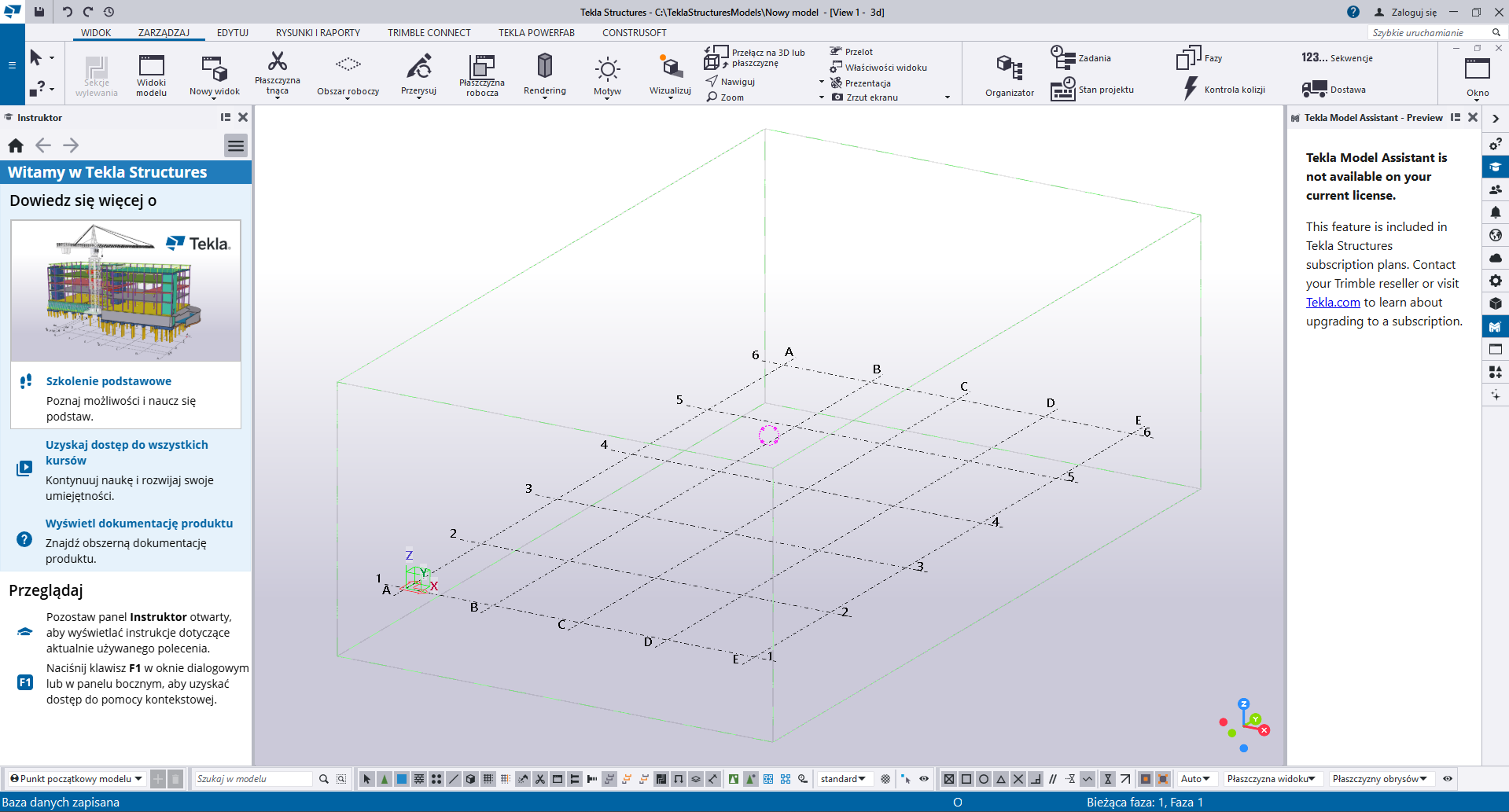Toggle the eye icon next to standard filter
The width and height of the screenshot is (1509, 812).
[x=924, y=779]
